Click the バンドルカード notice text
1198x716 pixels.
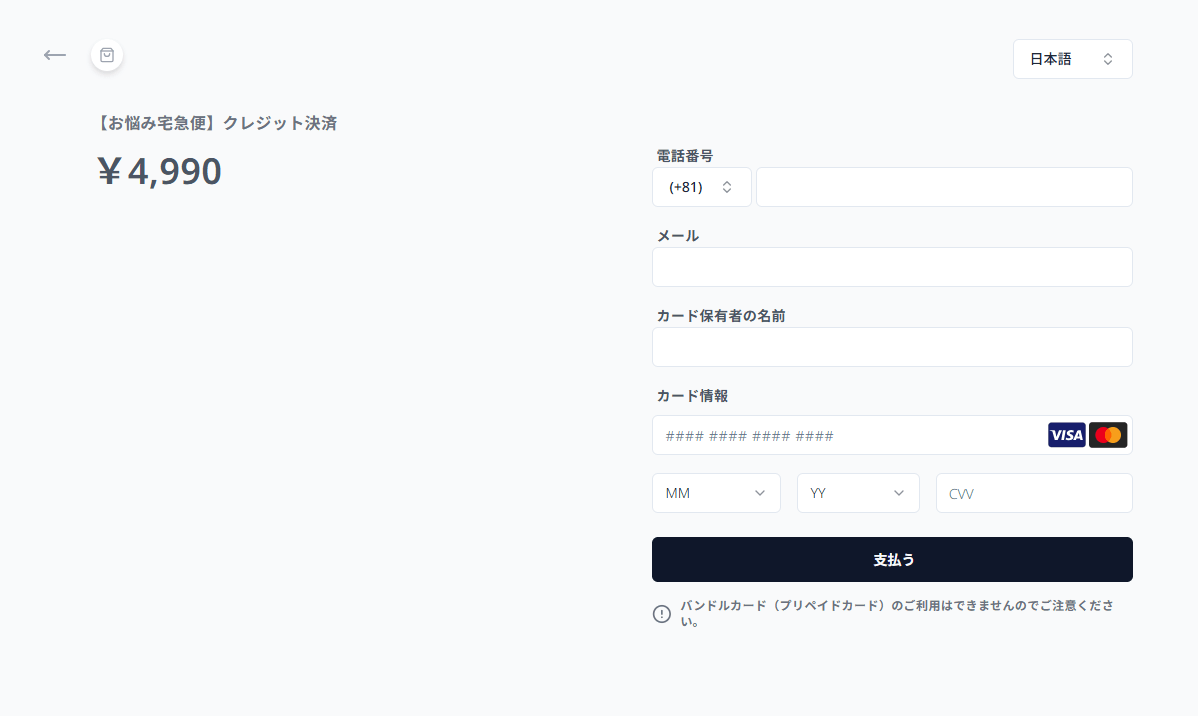click(897, 613)
